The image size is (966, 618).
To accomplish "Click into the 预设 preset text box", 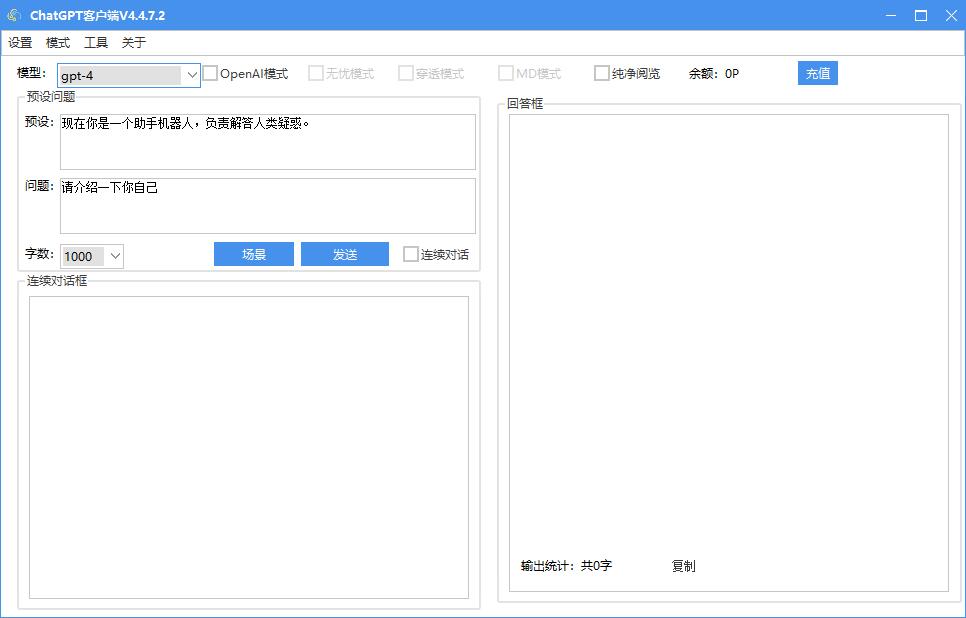I will click(x=267, y=142).
